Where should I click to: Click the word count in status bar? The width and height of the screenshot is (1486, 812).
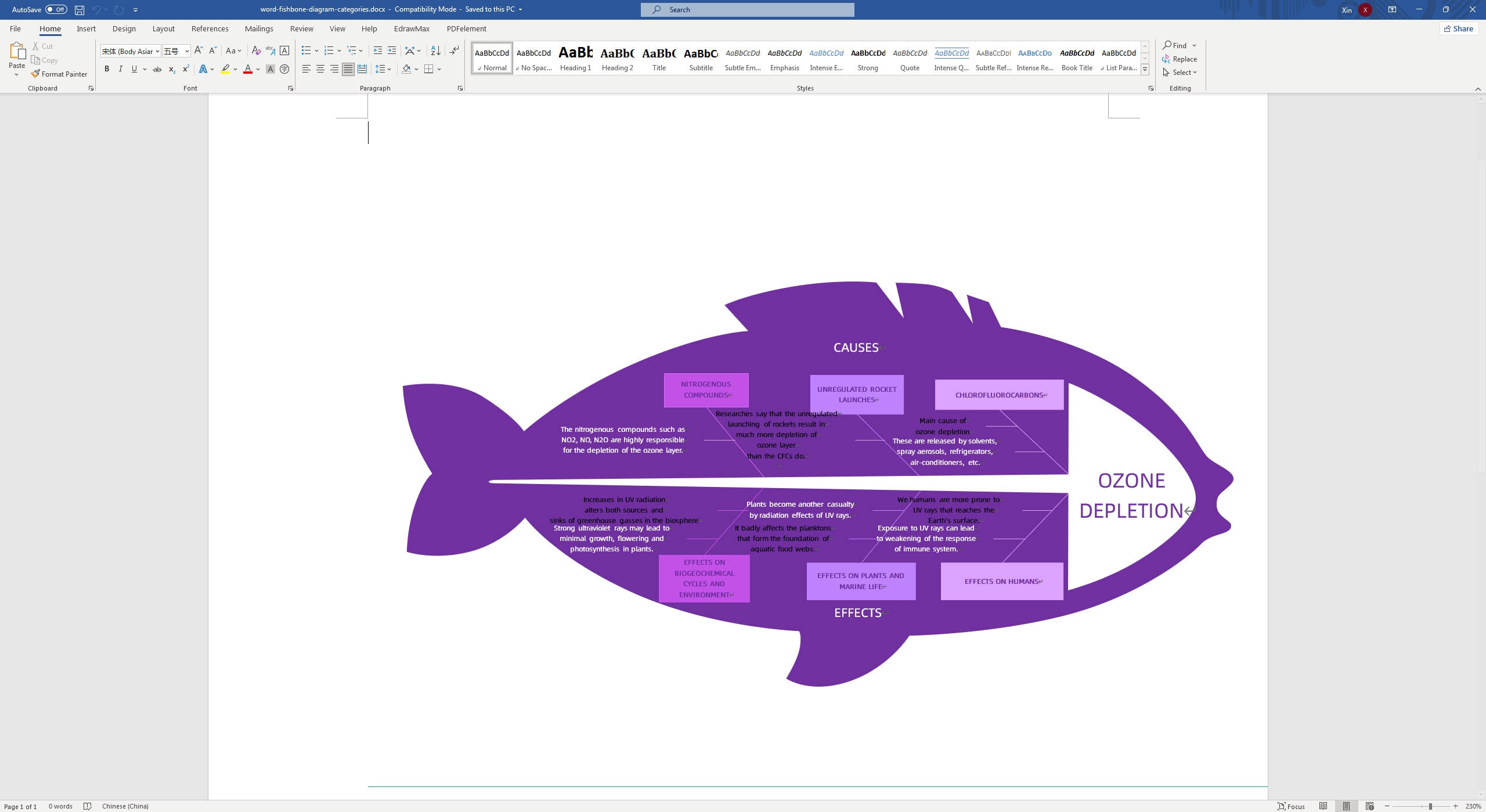[61, 806]
